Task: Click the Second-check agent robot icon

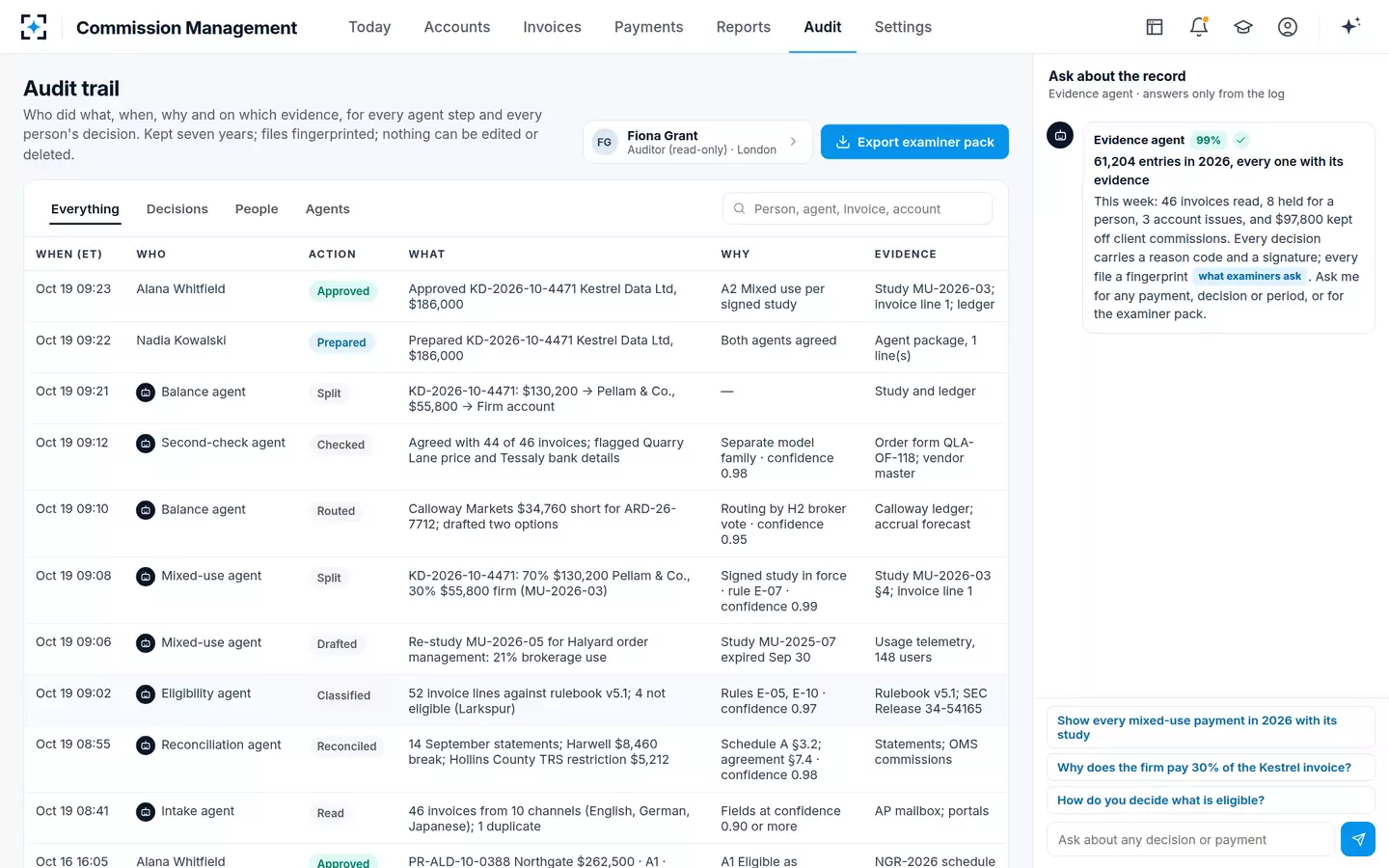Action: [x=146, y=444]
